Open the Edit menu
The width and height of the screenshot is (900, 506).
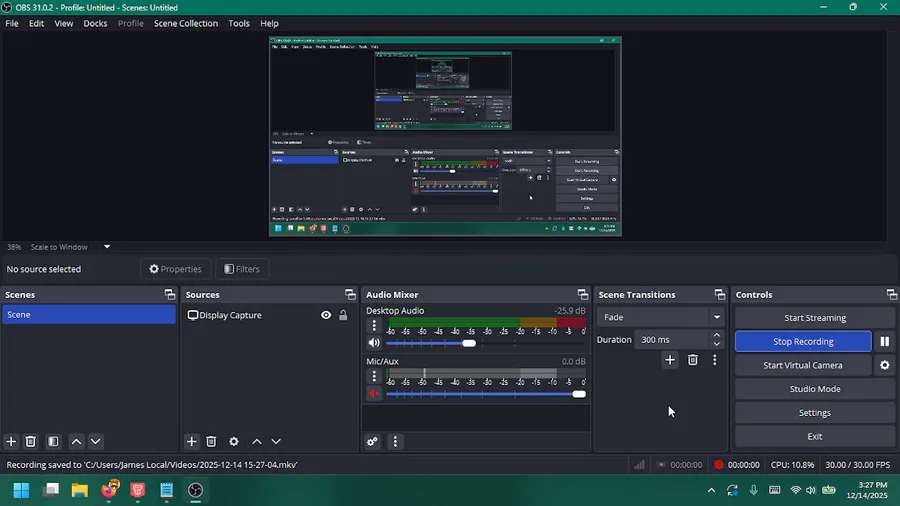point(36,24)
